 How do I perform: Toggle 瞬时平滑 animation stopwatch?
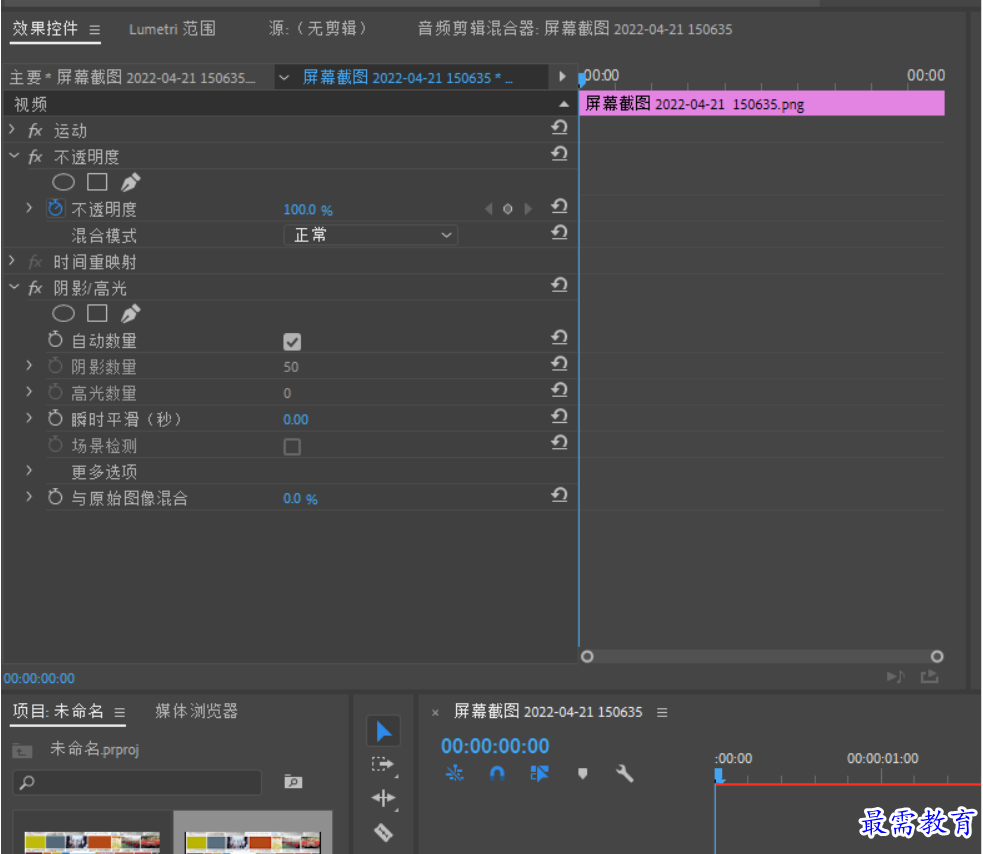(x=55, y=418)
